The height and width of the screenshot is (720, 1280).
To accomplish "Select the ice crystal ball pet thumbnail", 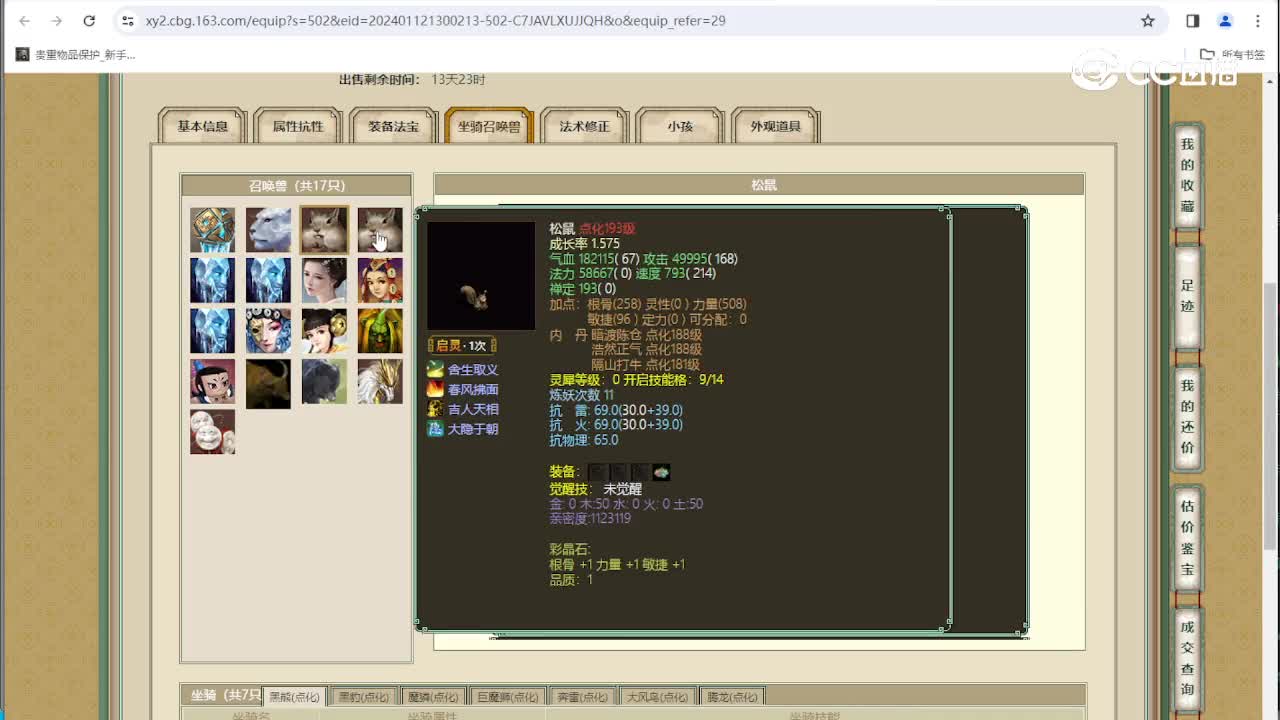I will [213, 230].
